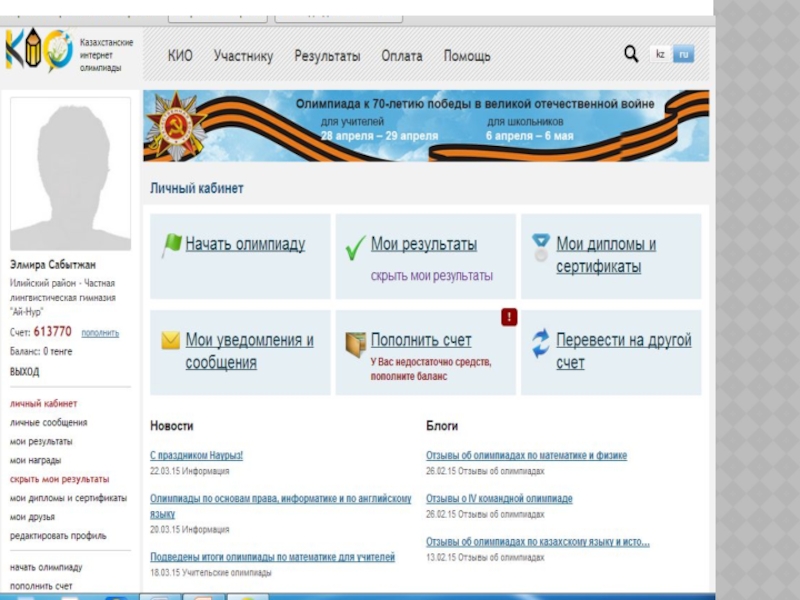Open Перевести на другой счет link
This screenshot has height=600, width=800.
623,351
